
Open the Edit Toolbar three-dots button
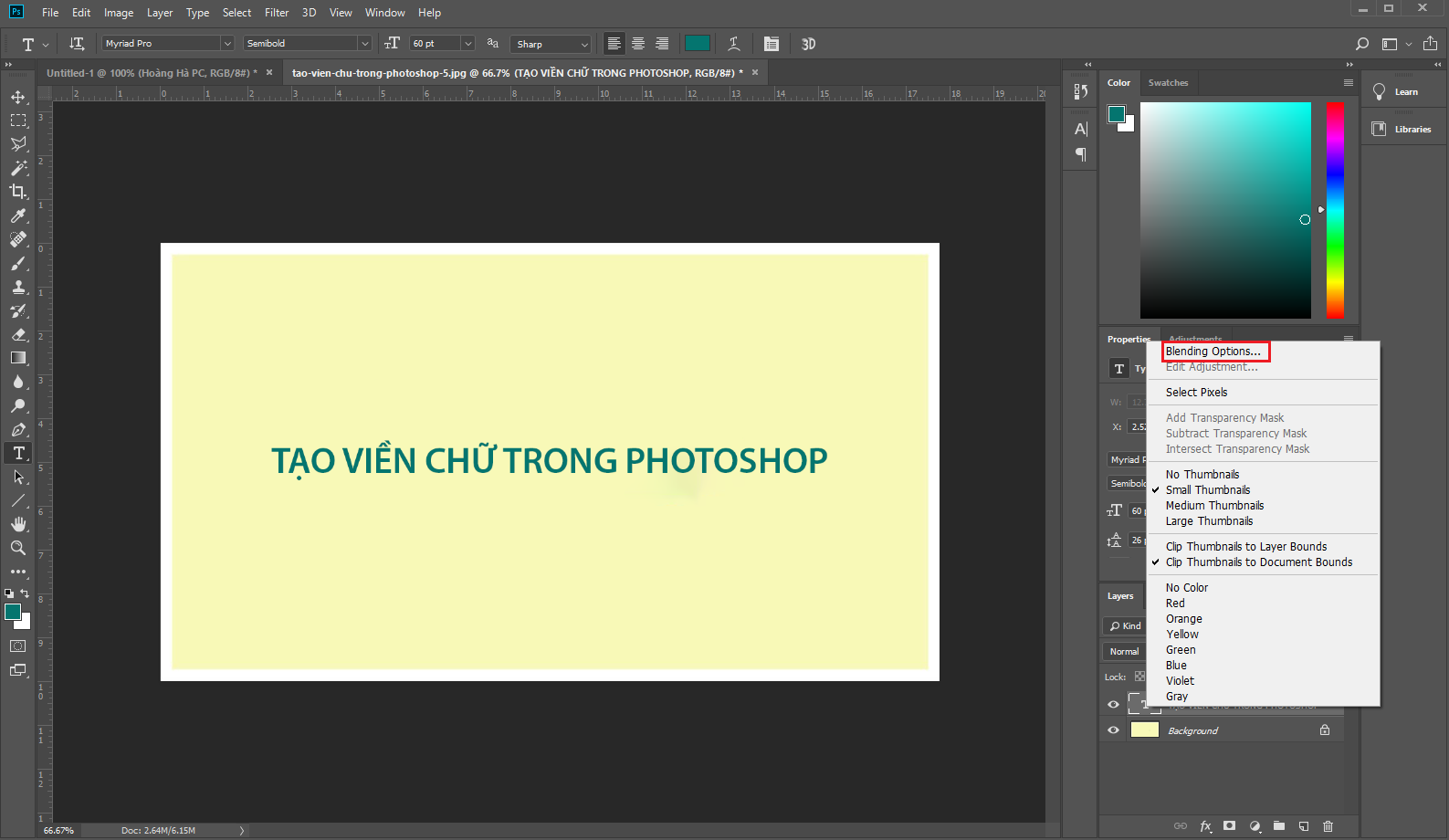pos(18,572)
